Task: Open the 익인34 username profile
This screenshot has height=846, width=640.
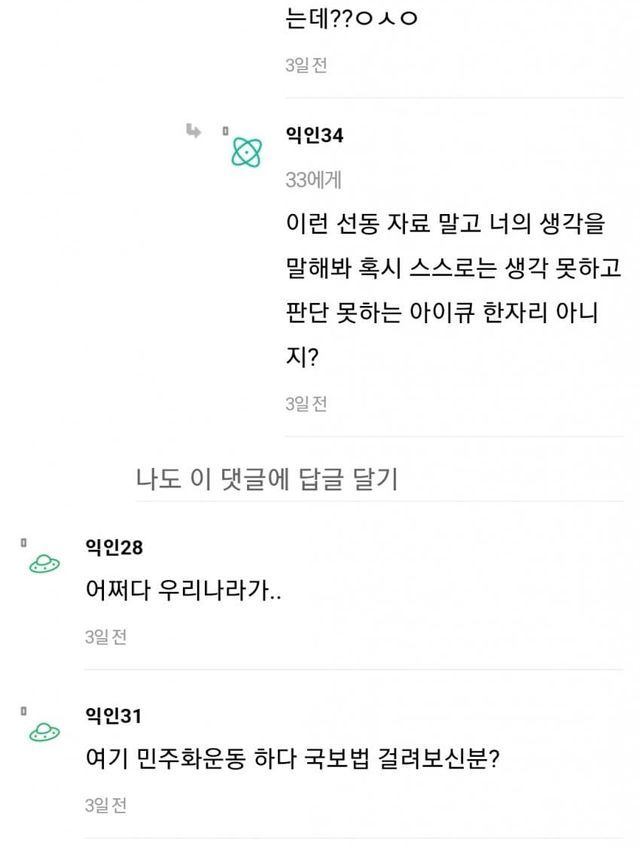Action: (315, 135)
